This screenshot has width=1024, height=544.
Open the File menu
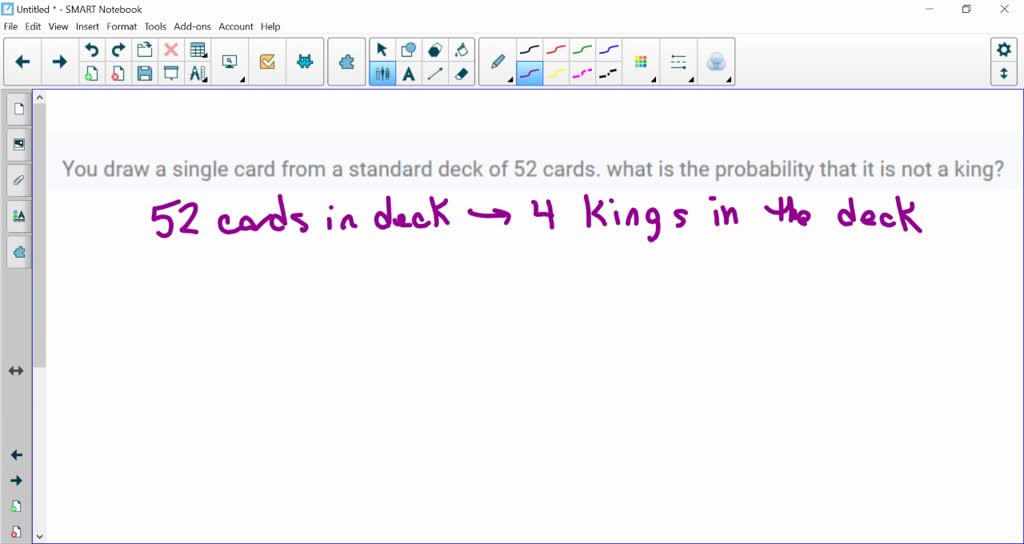(x=10, y=27)
